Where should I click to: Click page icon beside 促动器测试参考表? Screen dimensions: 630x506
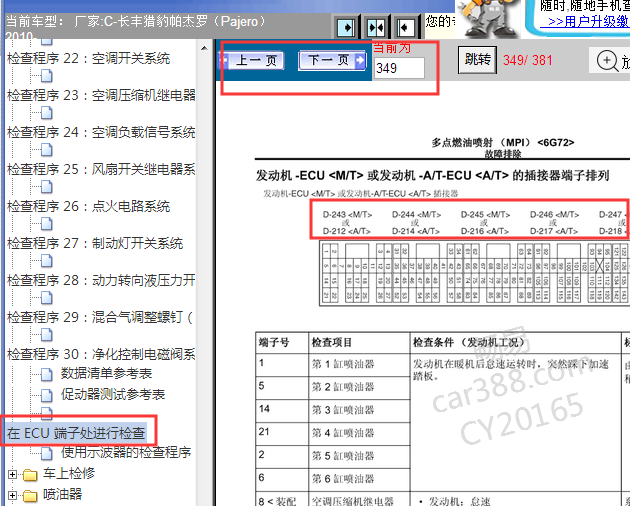point(47,395)
